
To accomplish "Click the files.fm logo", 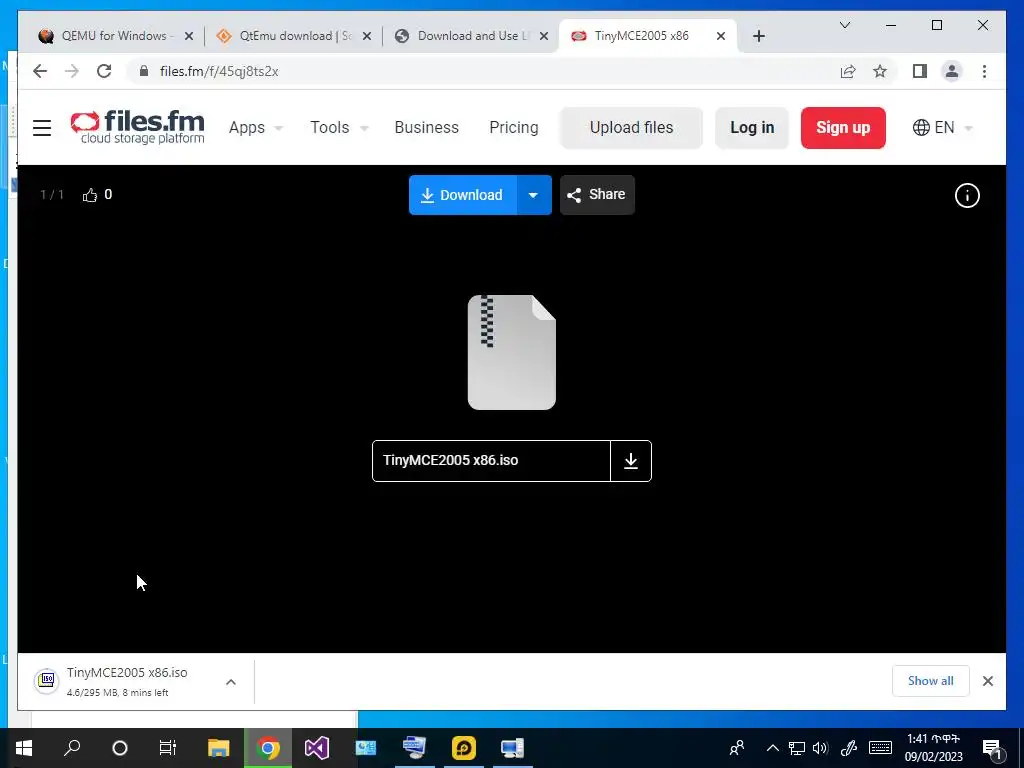I will tap(137, 127).
